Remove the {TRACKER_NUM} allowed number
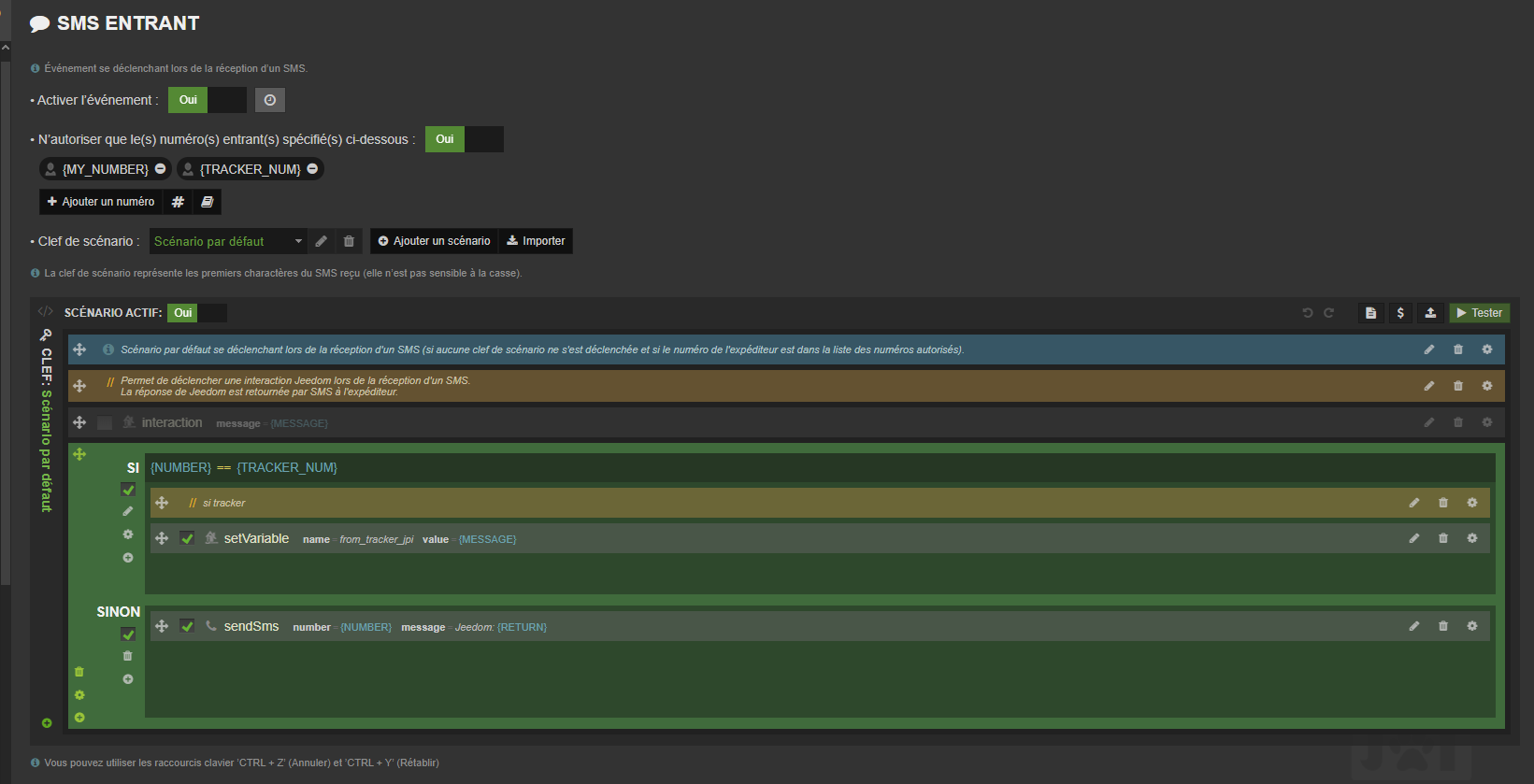This screenshot has height=784, width=1534. tap(312, 169)
